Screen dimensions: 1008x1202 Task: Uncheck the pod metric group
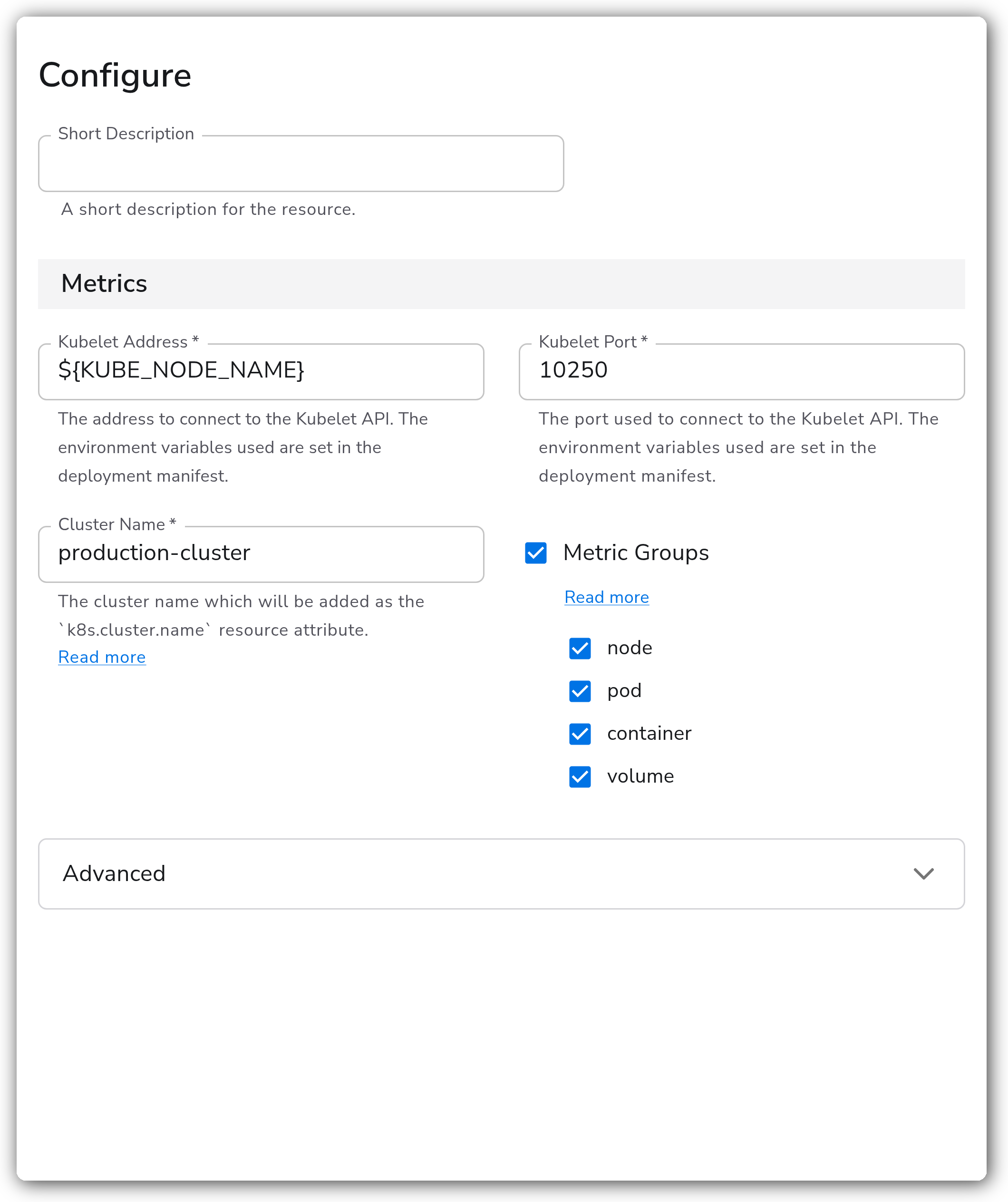tap(580, 691)
